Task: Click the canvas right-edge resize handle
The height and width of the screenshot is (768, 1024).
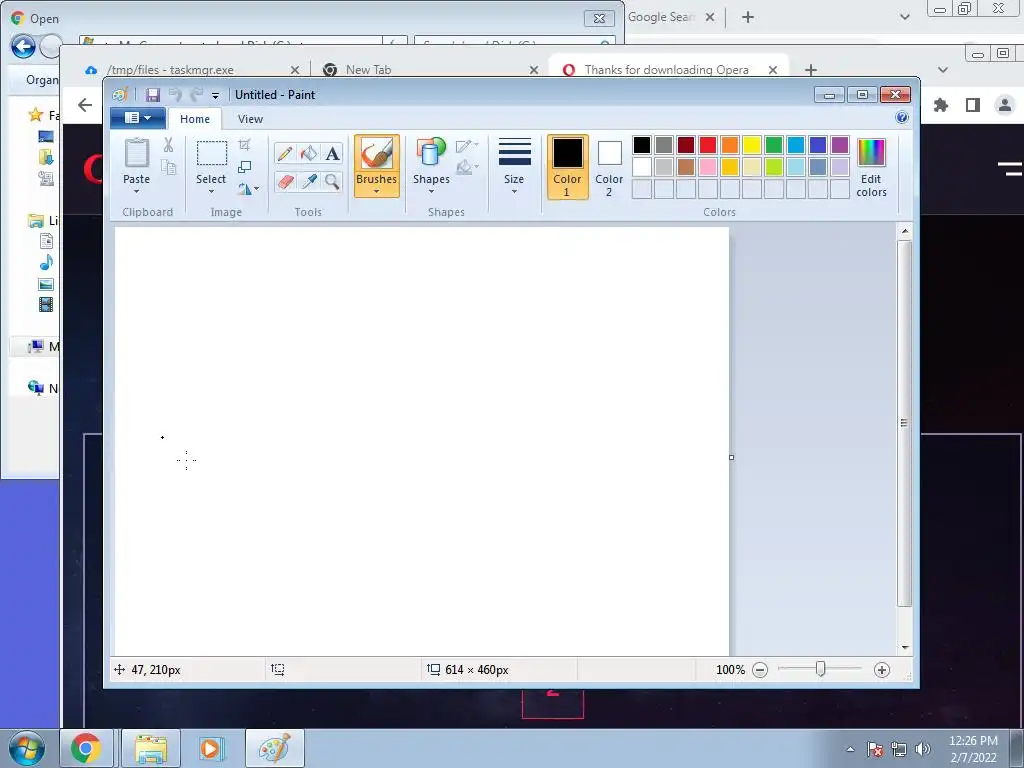Action: [731, 457]
